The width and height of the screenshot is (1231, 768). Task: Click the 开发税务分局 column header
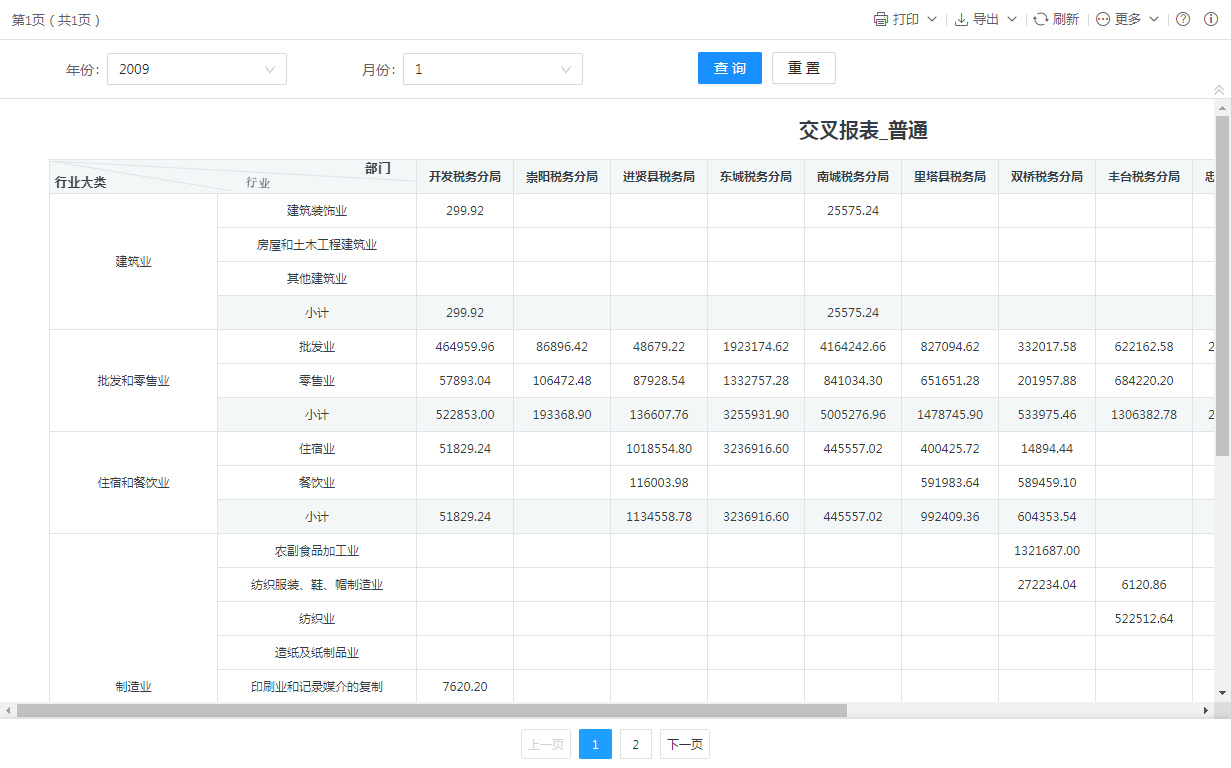(x=465, y=176)
